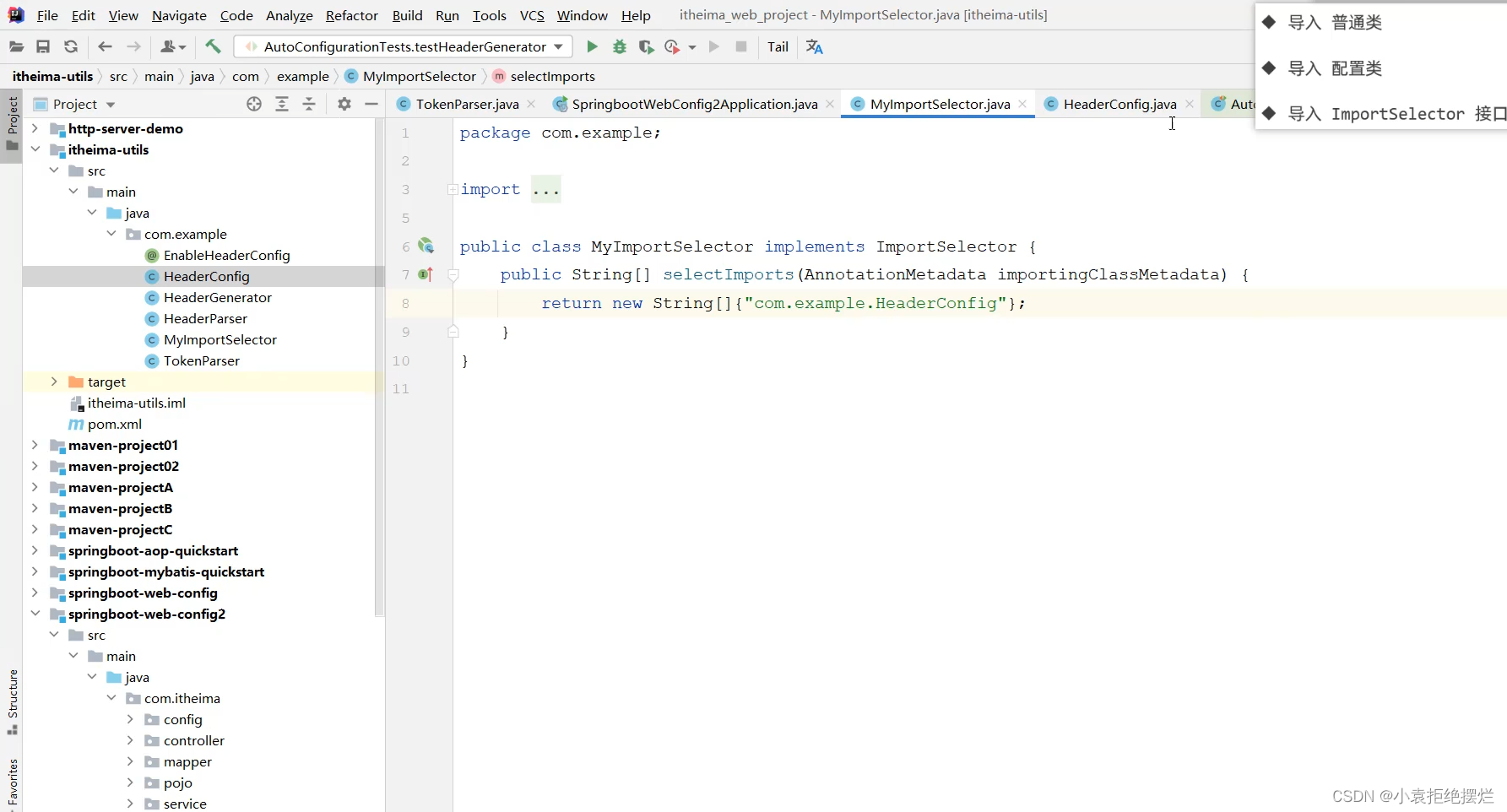Open the pom.xml Maven file
The height and width of the screenshot is (812, 1507).
(115, 425)
